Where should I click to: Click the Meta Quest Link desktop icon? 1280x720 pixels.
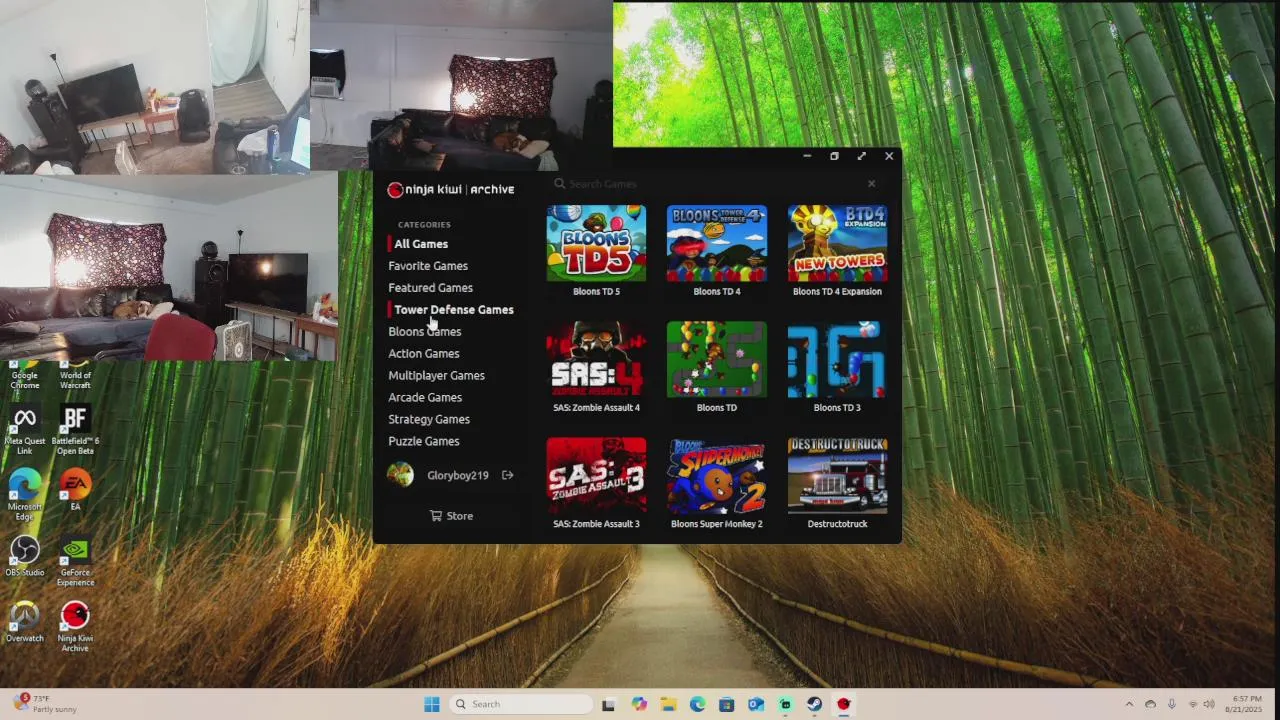pos(25,431)
